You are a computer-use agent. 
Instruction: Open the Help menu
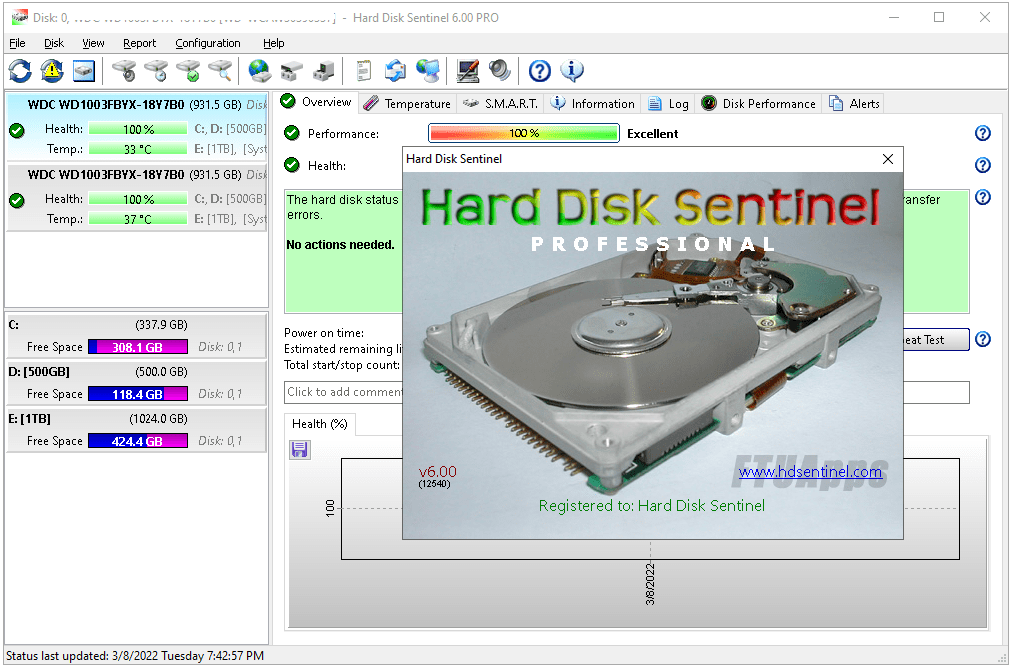coord(273,43)
